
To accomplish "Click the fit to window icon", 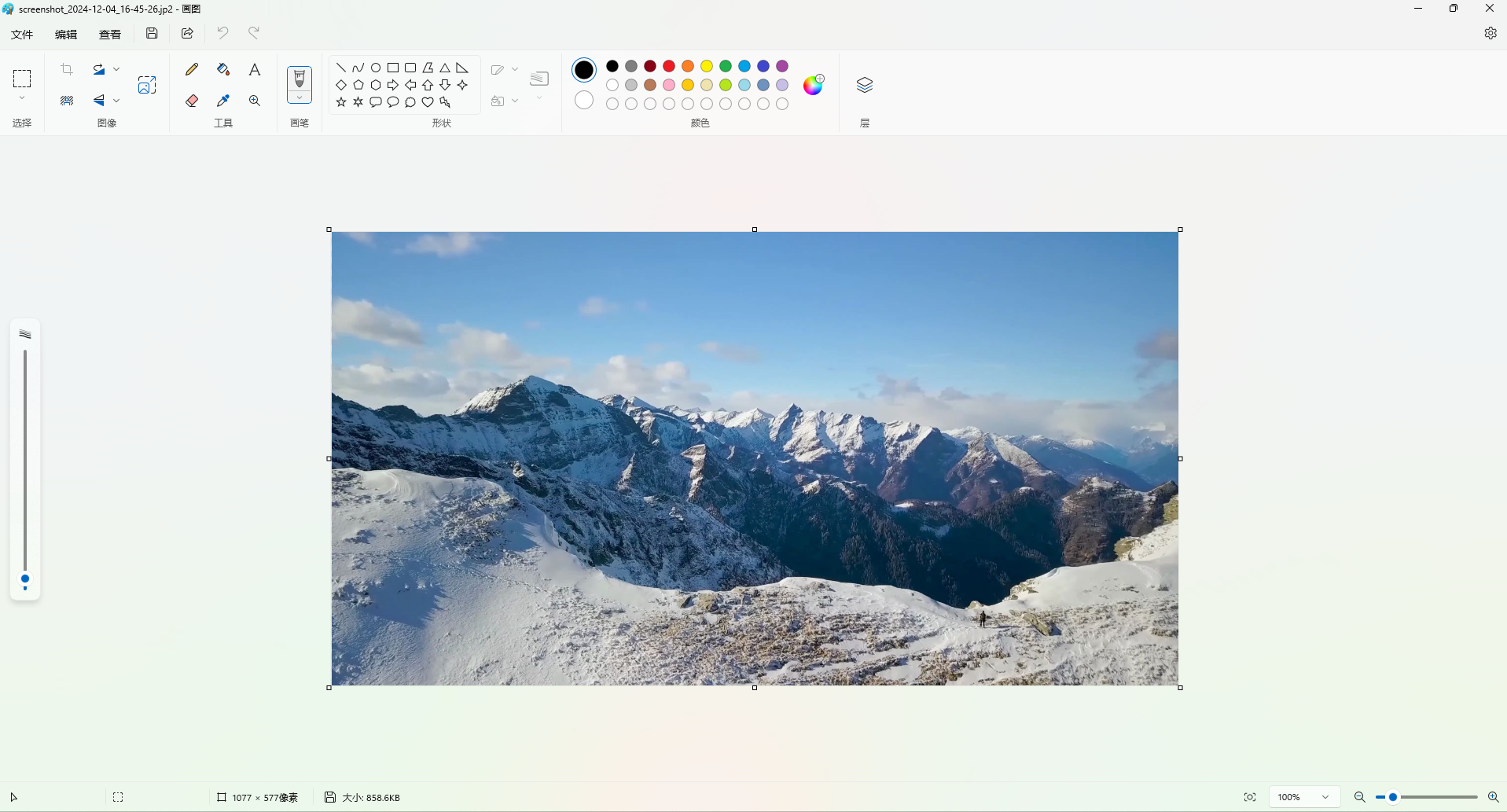I will coord(1250,797).
